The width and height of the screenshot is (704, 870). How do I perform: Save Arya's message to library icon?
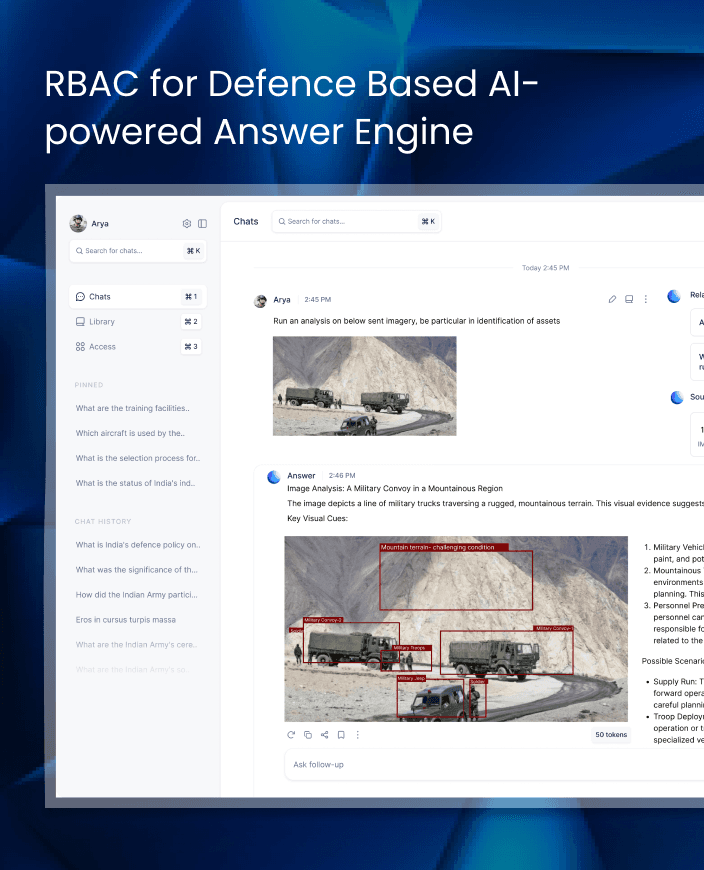point(629,300)
